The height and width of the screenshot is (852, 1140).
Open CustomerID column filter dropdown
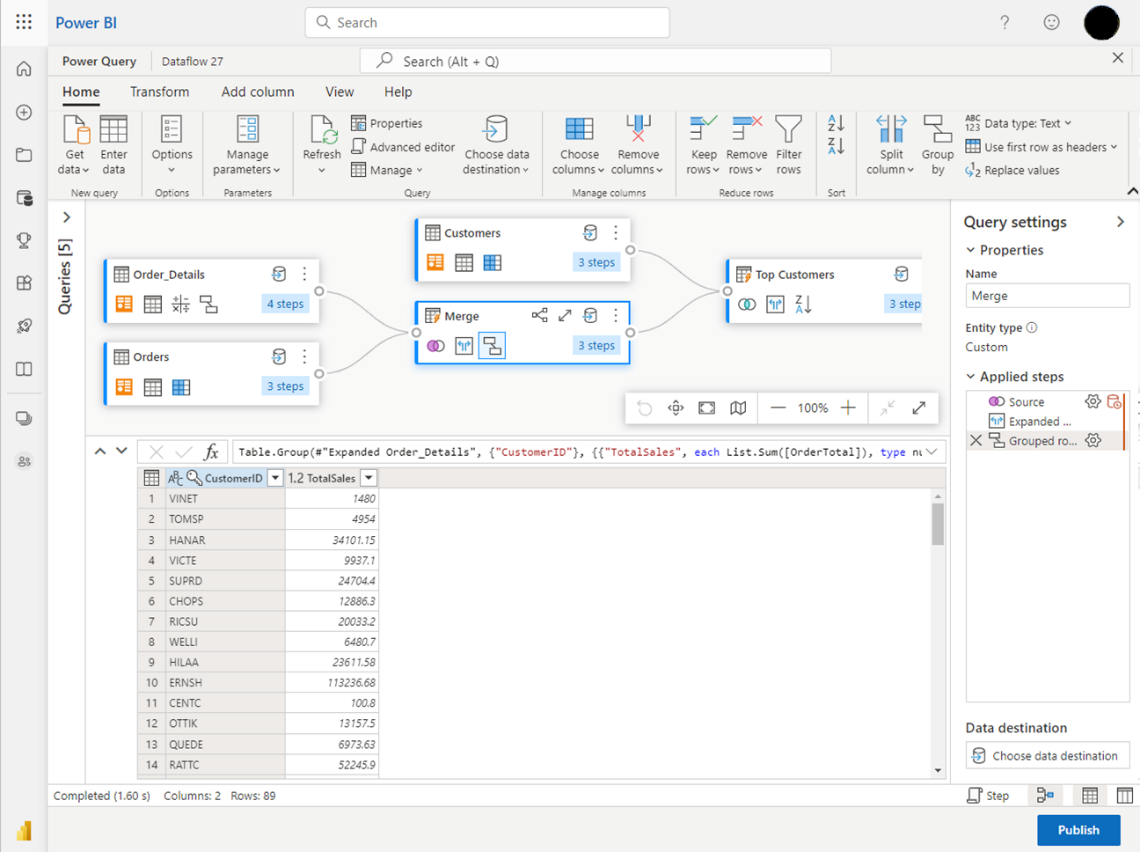pyautogui.click(x=275, y=478)
